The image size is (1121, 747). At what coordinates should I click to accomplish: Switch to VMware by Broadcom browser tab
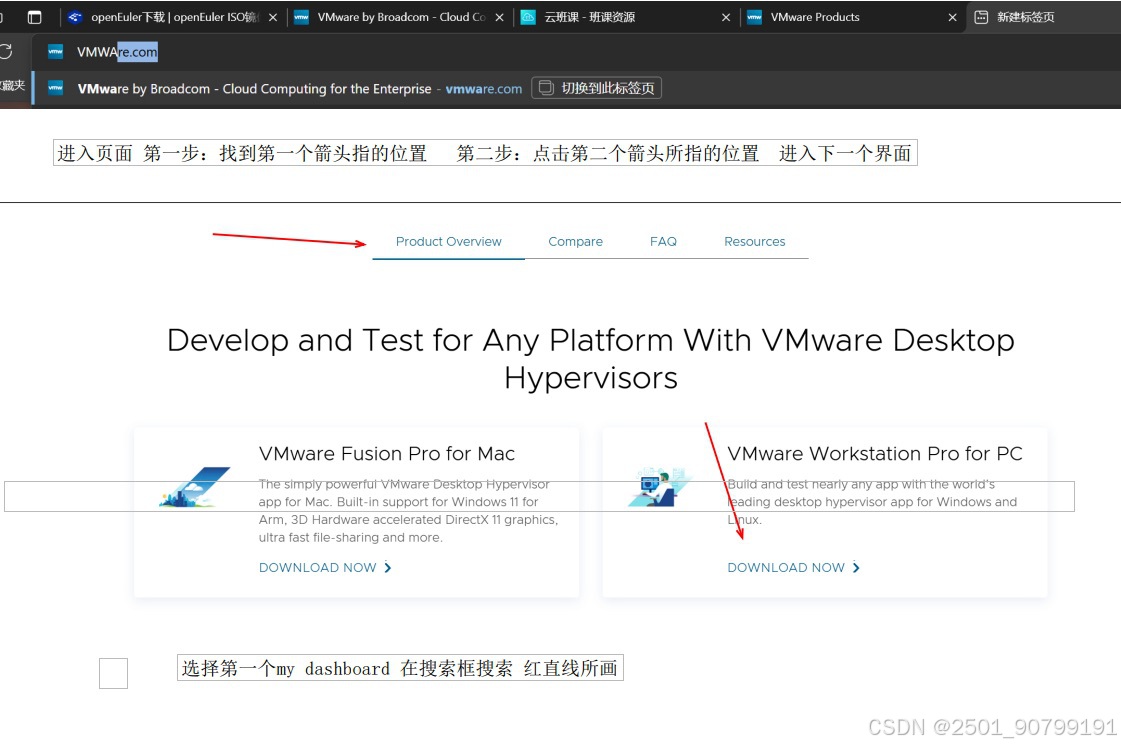coord(400,17)
